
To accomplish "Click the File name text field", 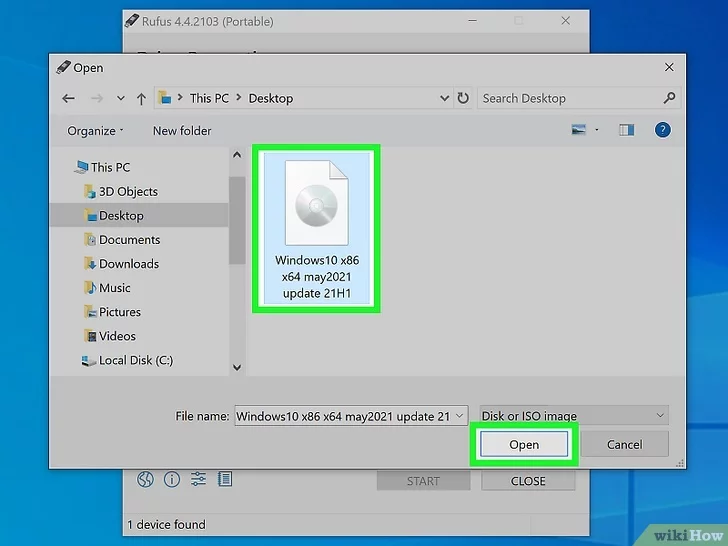I will pos(344,416).
